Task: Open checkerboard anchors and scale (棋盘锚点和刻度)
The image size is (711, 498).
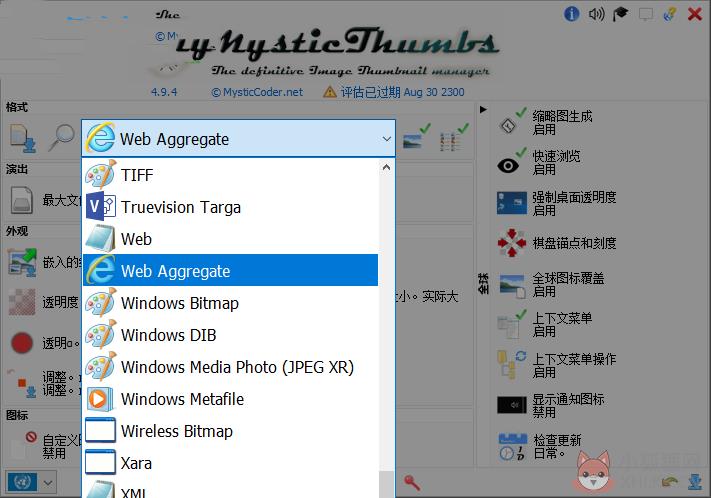Action: (557, 243)
